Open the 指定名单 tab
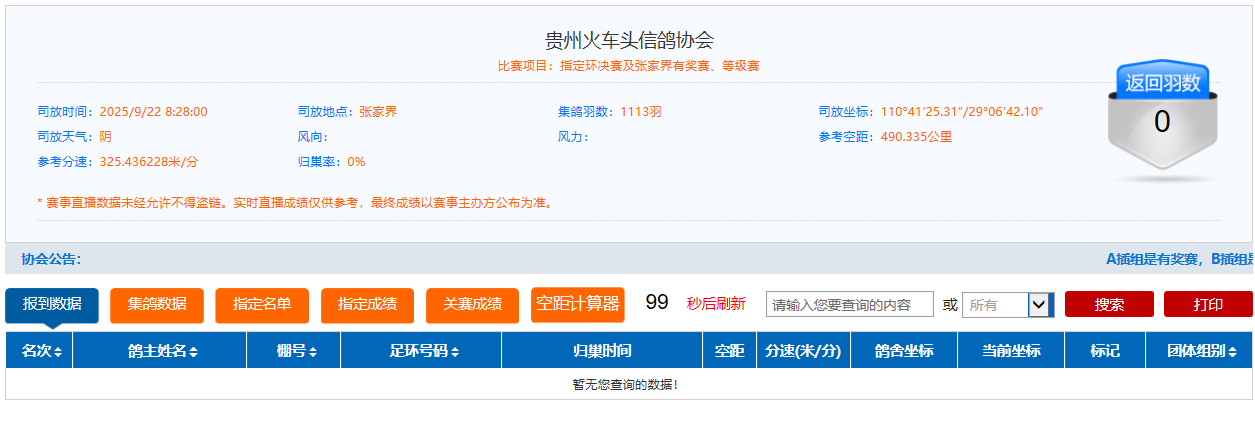This screenshot has width=1255, height=436. point(262,305)
